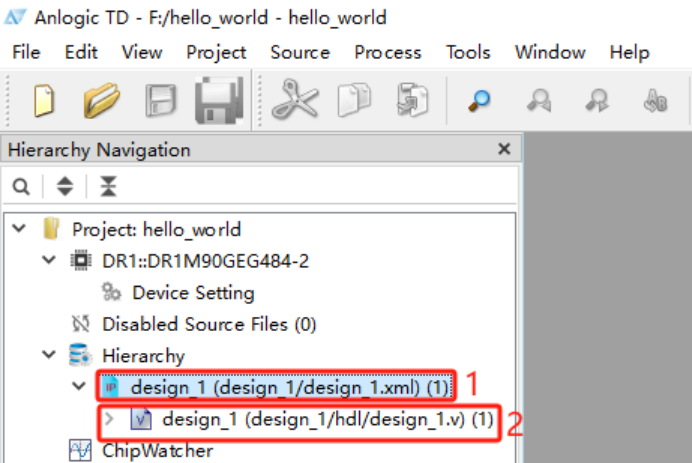Click the scissors Cut icon
Screen dimensions: 692x463
[x=295, y=99]
